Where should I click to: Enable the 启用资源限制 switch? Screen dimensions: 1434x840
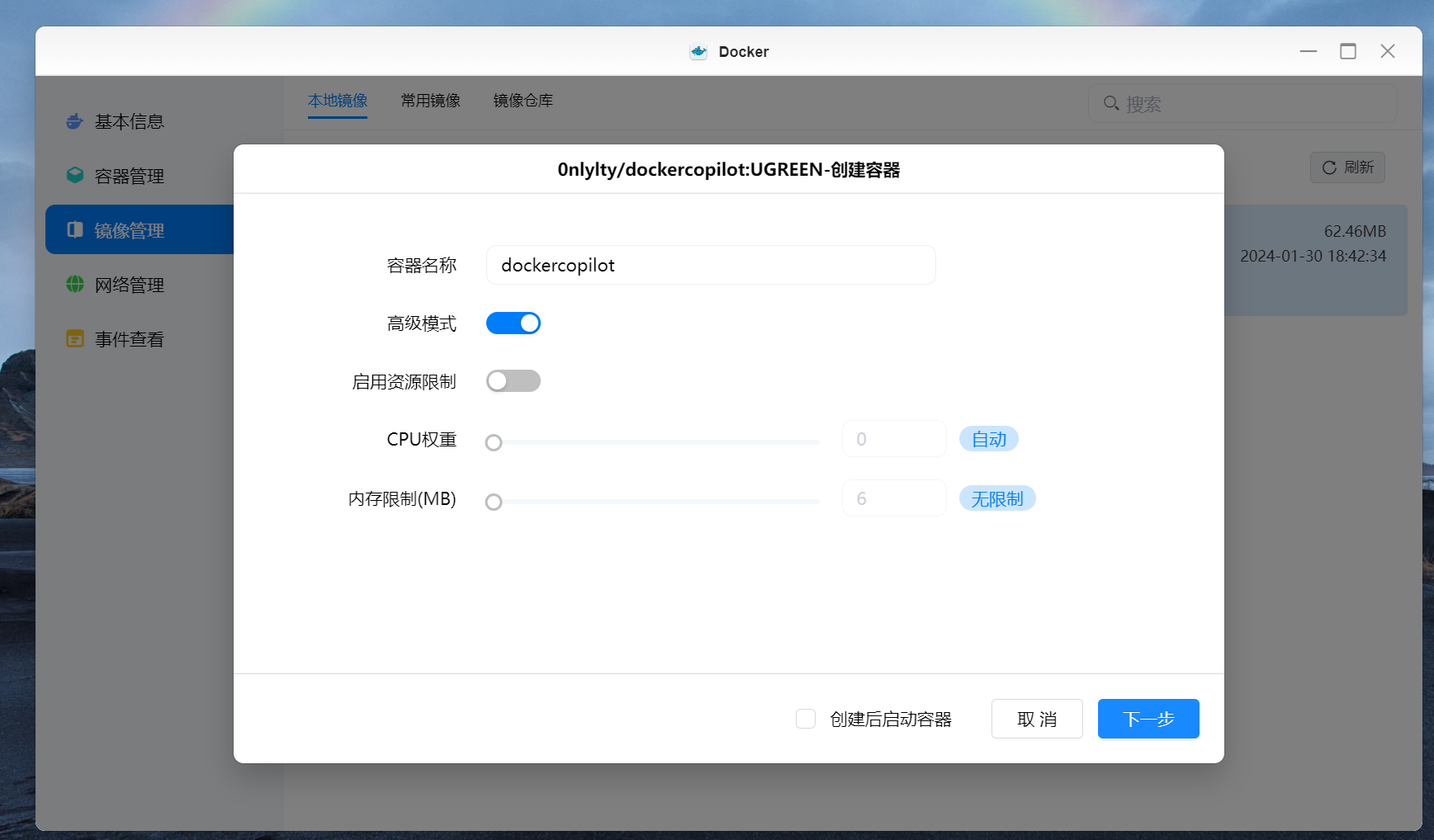click(513, 380)
